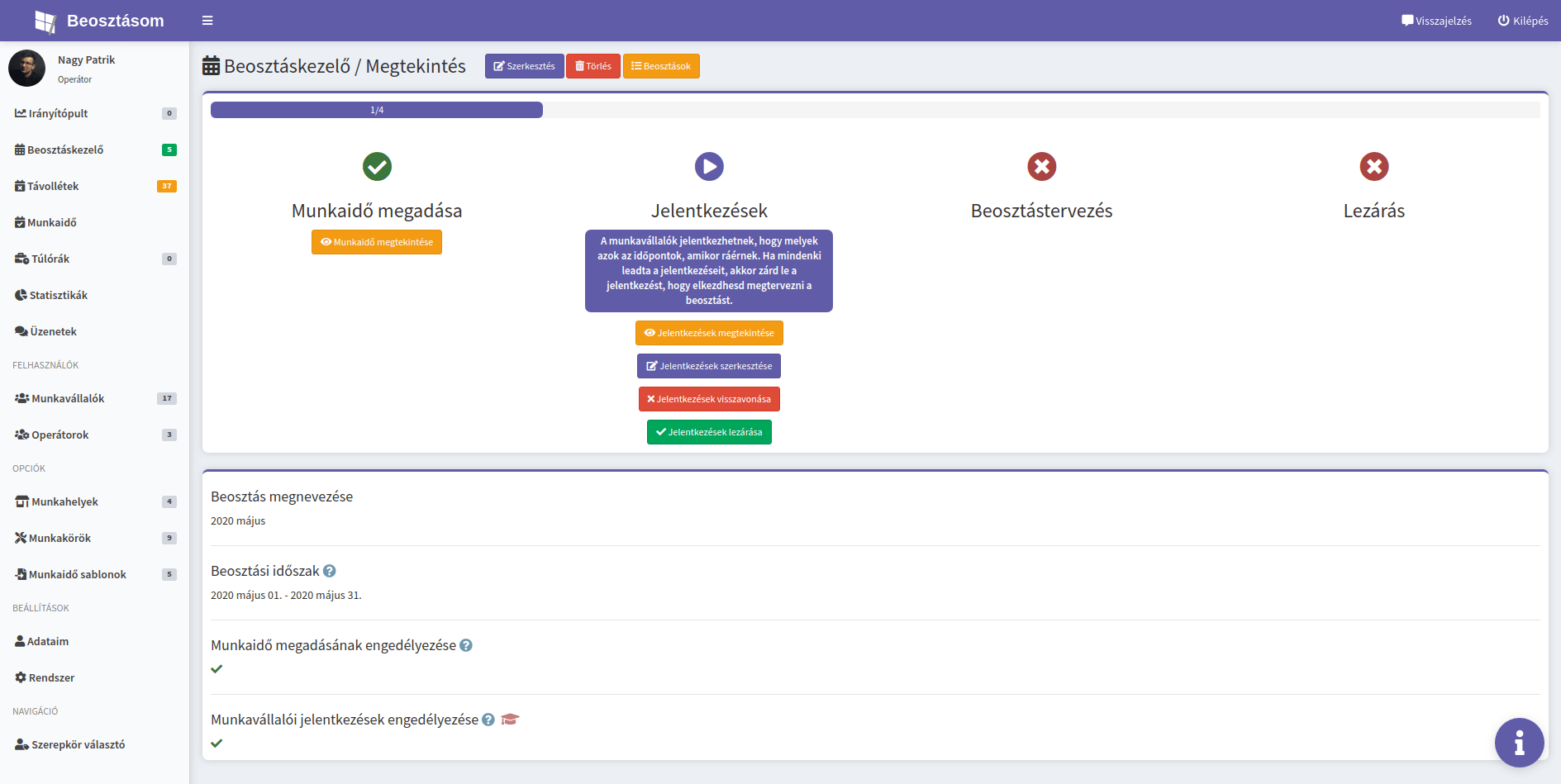The height and width of the screenshot is (784, 1561).
Task: Click the 1/4 progress bar
Action: (x=377, y=110)
